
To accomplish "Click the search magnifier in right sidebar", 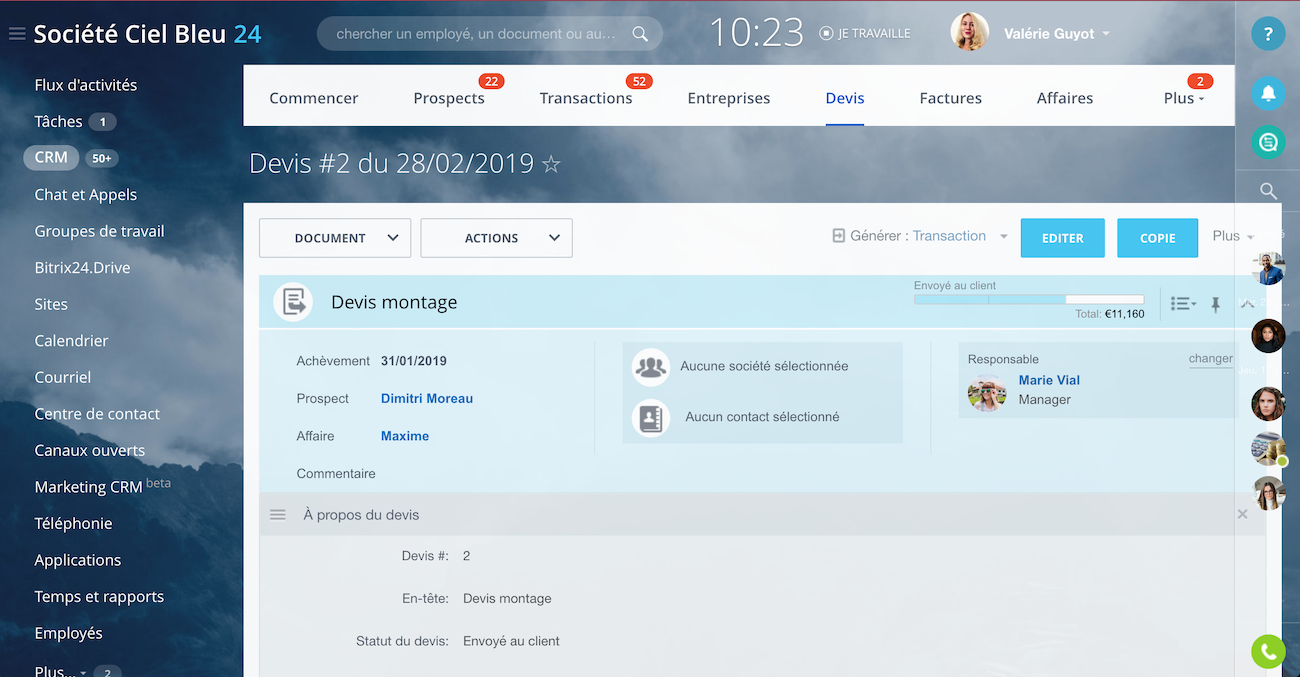I will 1268,191.
